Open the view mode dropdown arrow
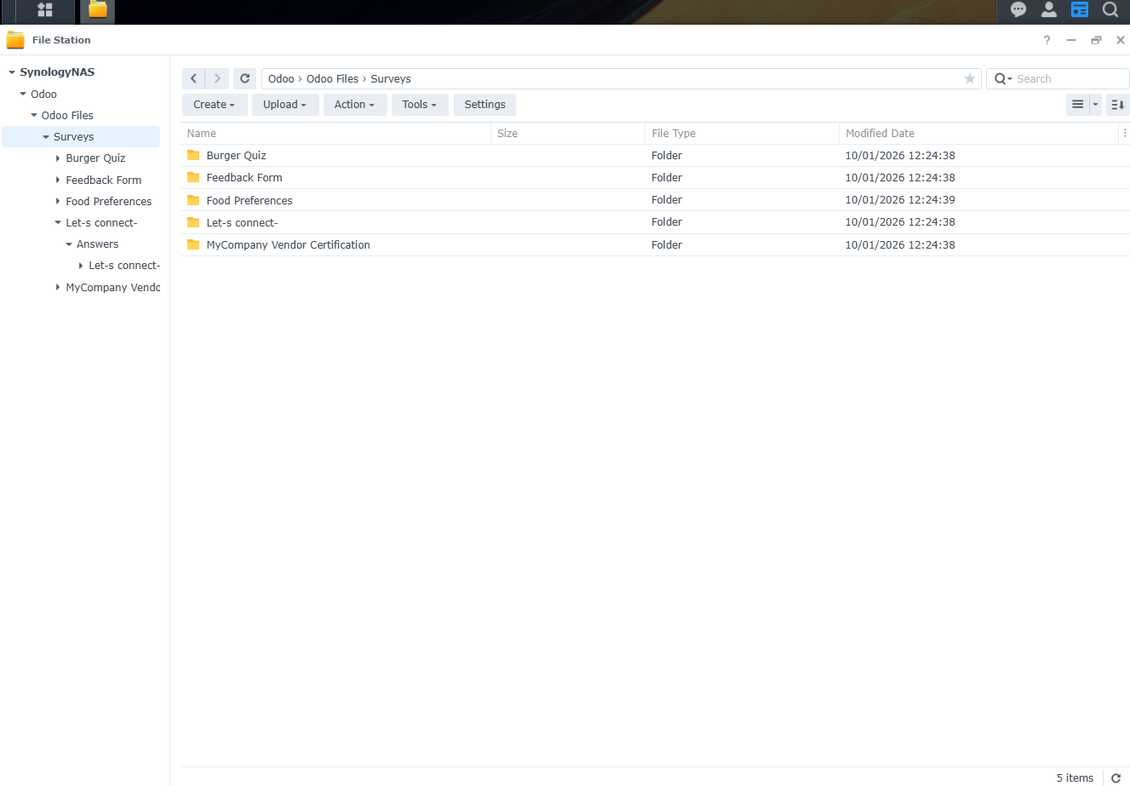Image resolution: width=1130 pixels, height=786 pixels. (1095, 104)
